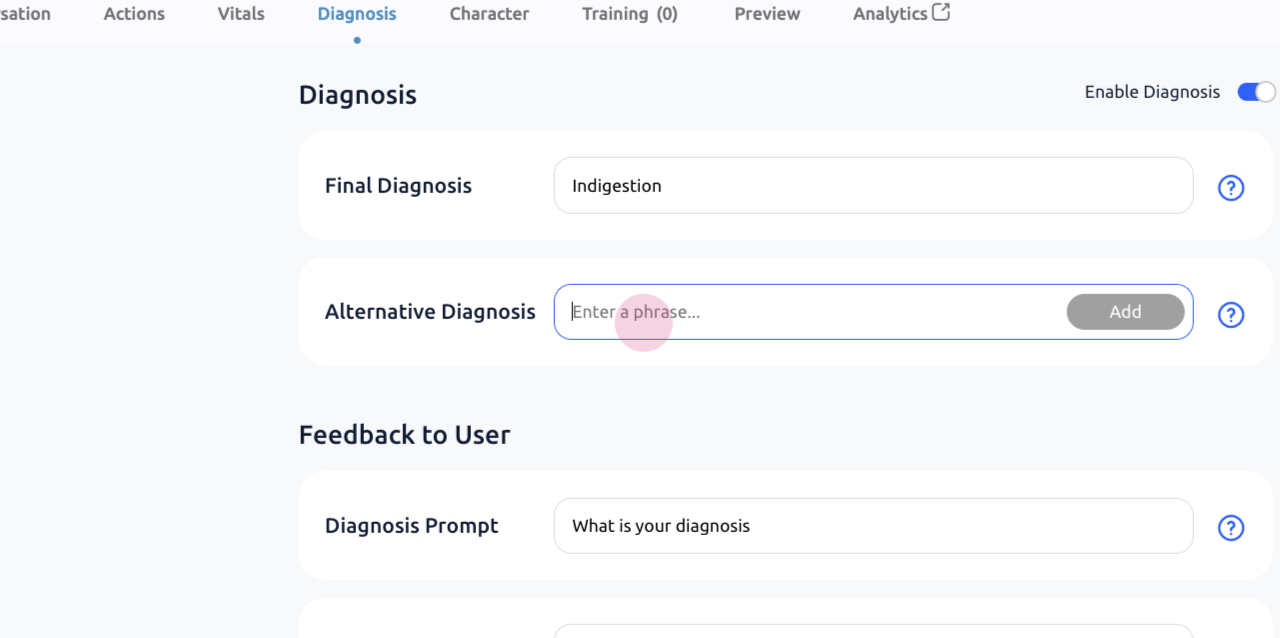Screen dimensions: 1280x638
Task: Open the Vitals tab
Action: click(241, 14)
